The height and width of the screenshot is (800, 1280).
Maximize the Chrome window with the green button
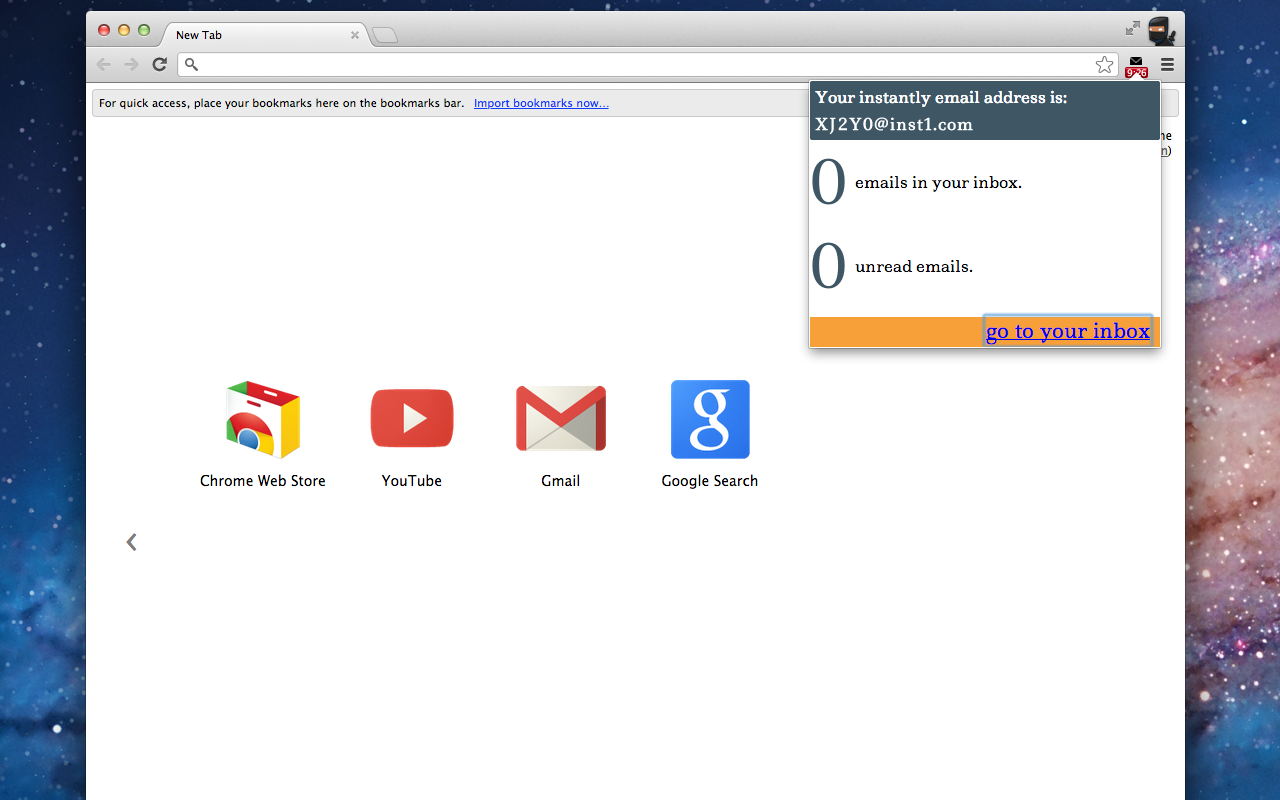[144, 30]
